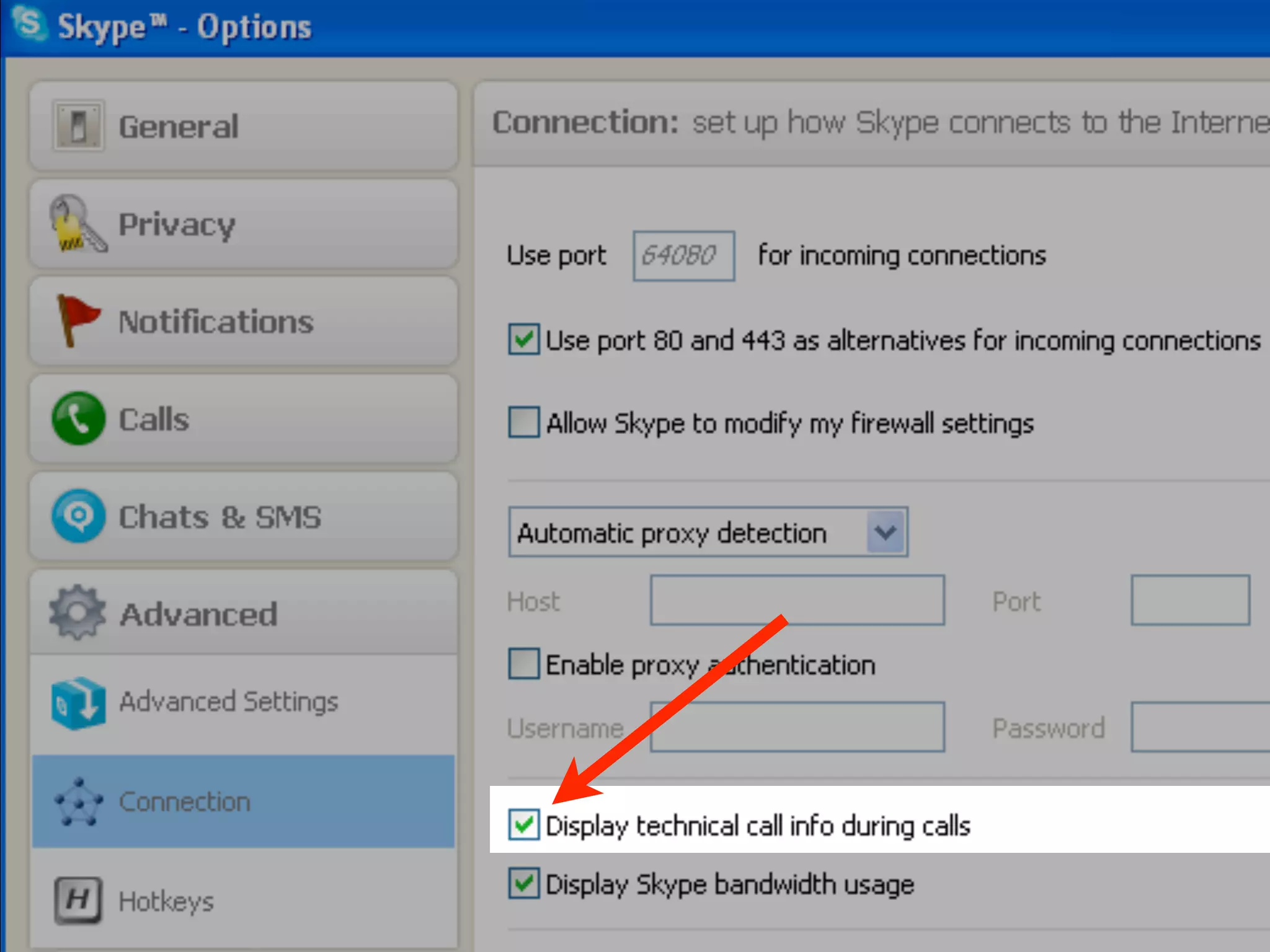Click the Chats & SMS bubble icon
Image resolution: width=1270 pixels, height=952 pixels.
click(78, 516)
